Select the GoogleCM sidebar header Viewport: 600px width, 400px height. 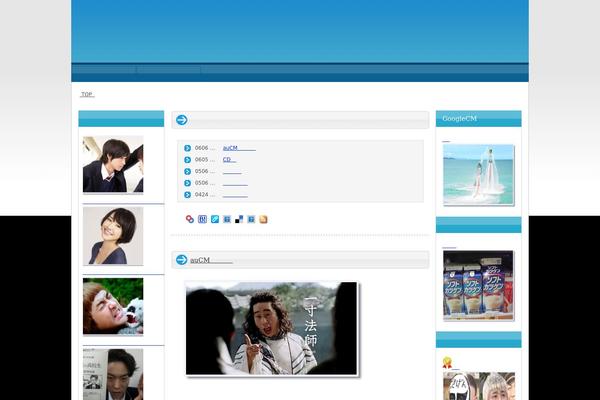[478, 119]
